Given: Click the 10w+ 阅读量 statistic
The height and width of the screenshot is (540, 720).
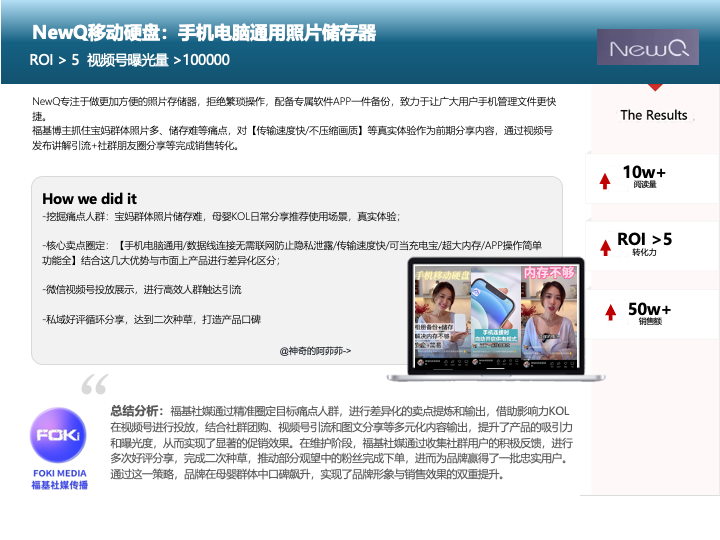Looking at the screenshot, I should [x=644, y=177].
